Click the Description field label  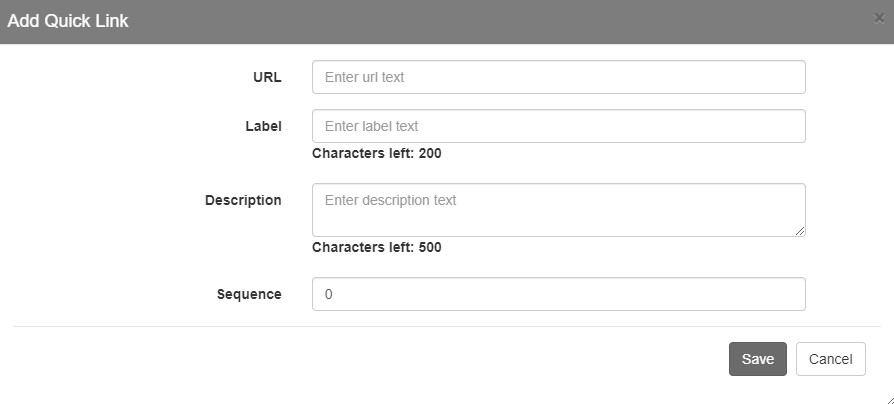243,201
